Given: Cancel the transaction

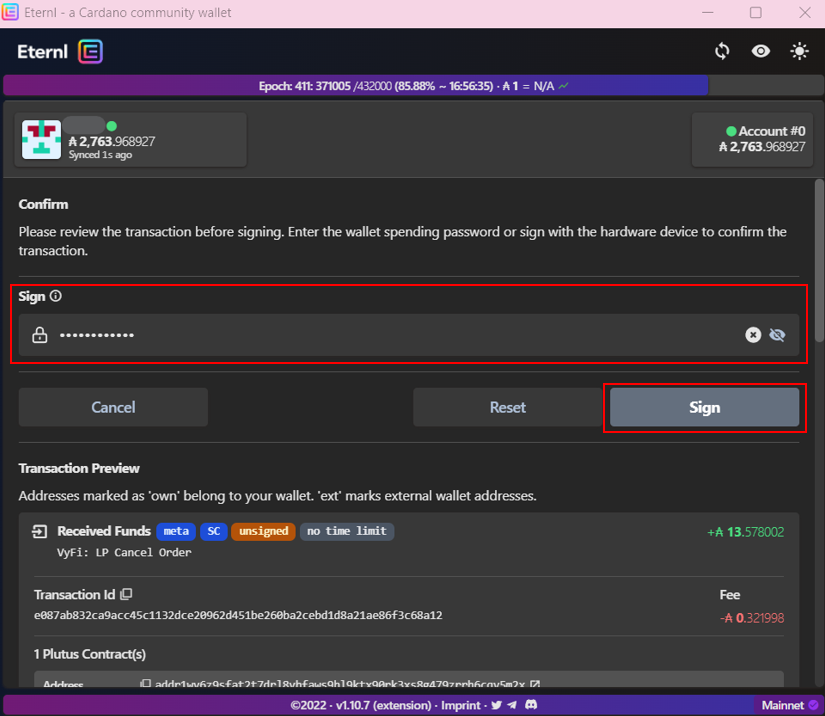Looking at the screenshot, I should [113, 407].
